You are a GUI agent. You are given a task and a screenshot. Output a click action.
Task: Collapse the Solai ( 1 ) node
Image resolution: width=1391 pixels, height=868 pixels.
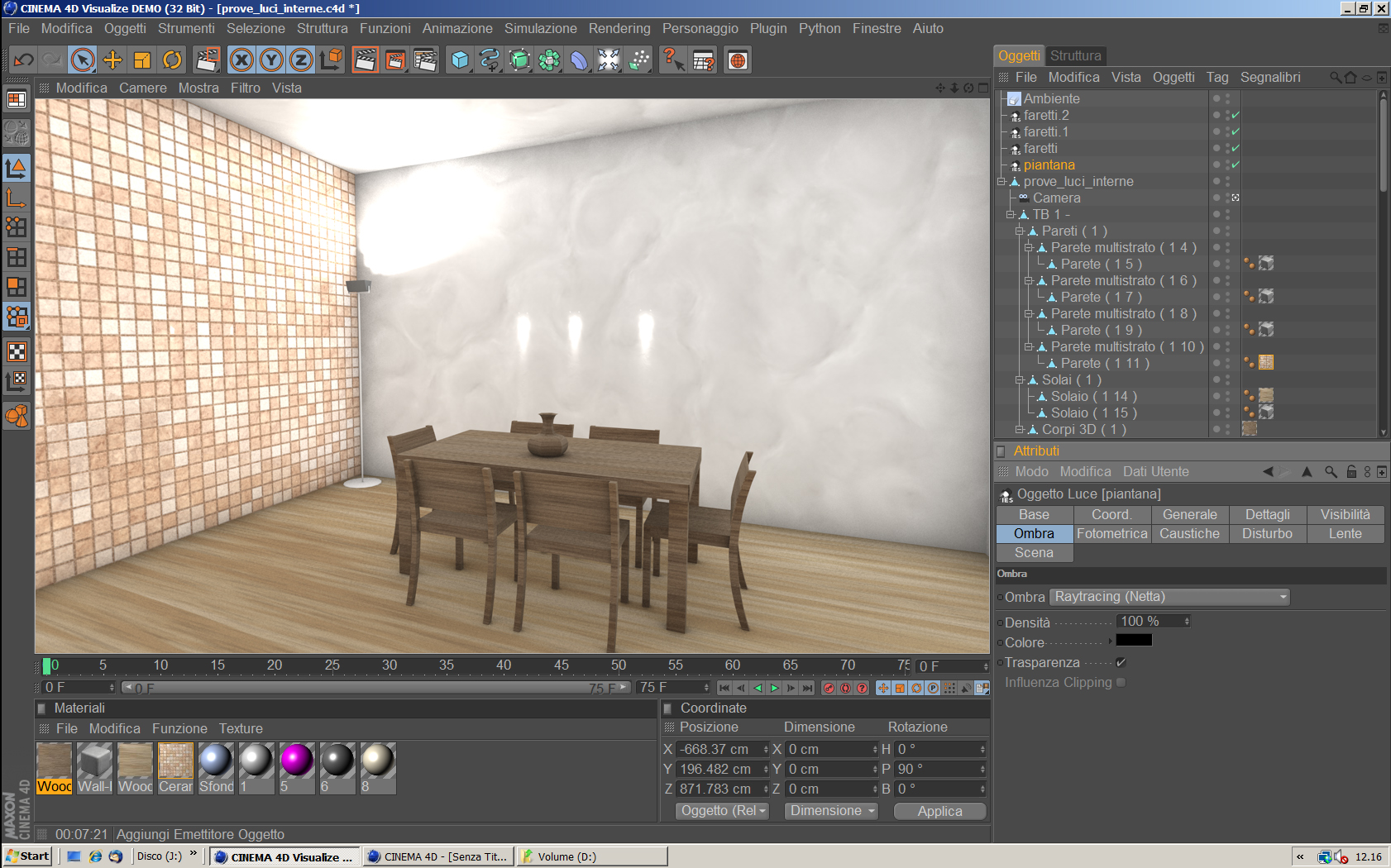pyautogui.click(x=1020, y=379)
